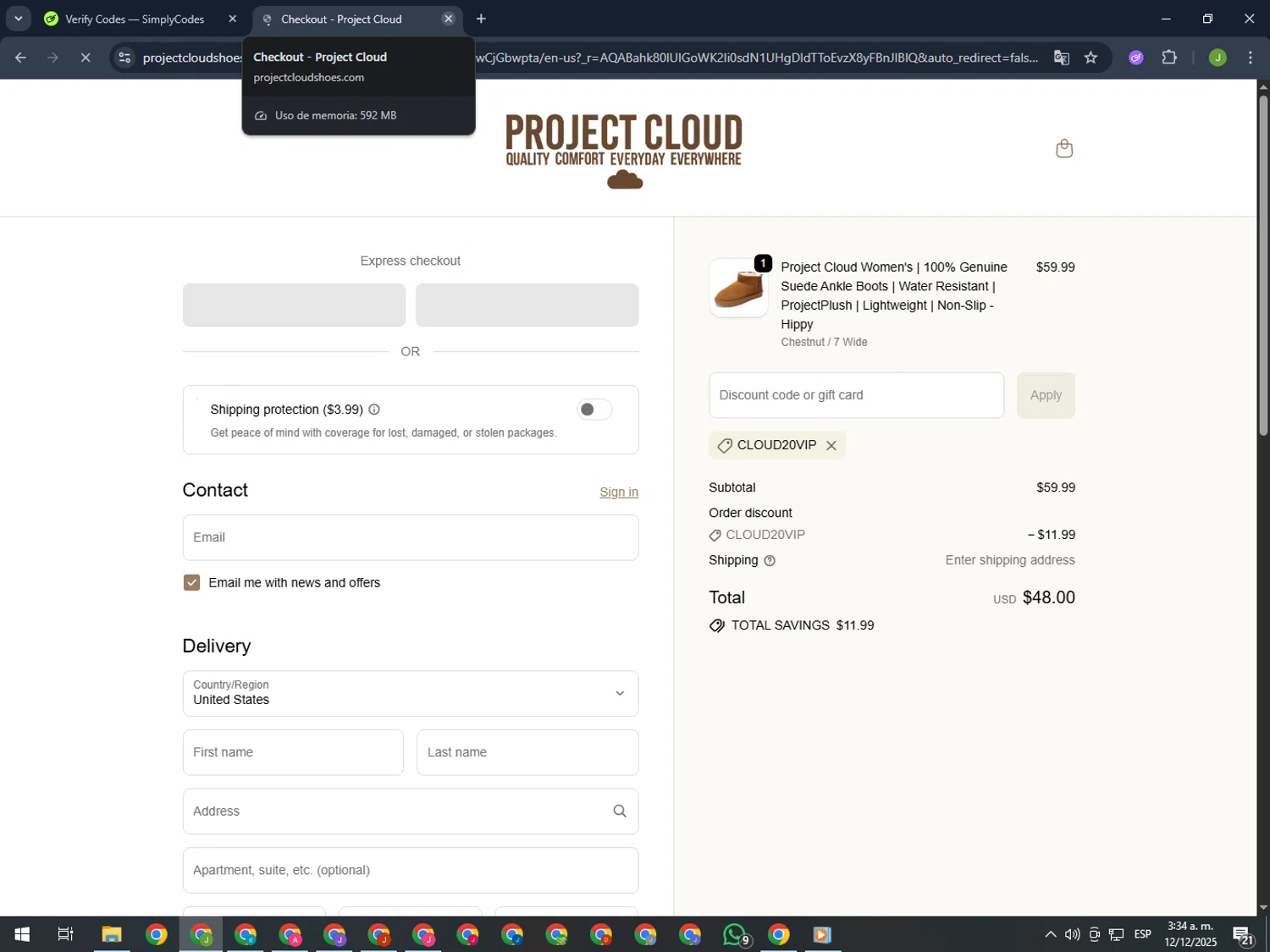Open WhatsApp from the taskbar
1270x952 pixels.
pyautogui.click(x=735, y=934)
